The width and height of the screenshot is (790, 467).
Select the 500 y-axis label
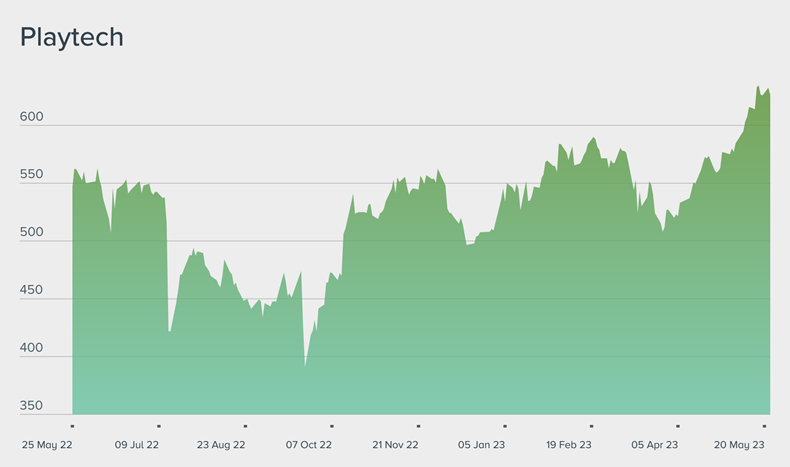(32, 232)
